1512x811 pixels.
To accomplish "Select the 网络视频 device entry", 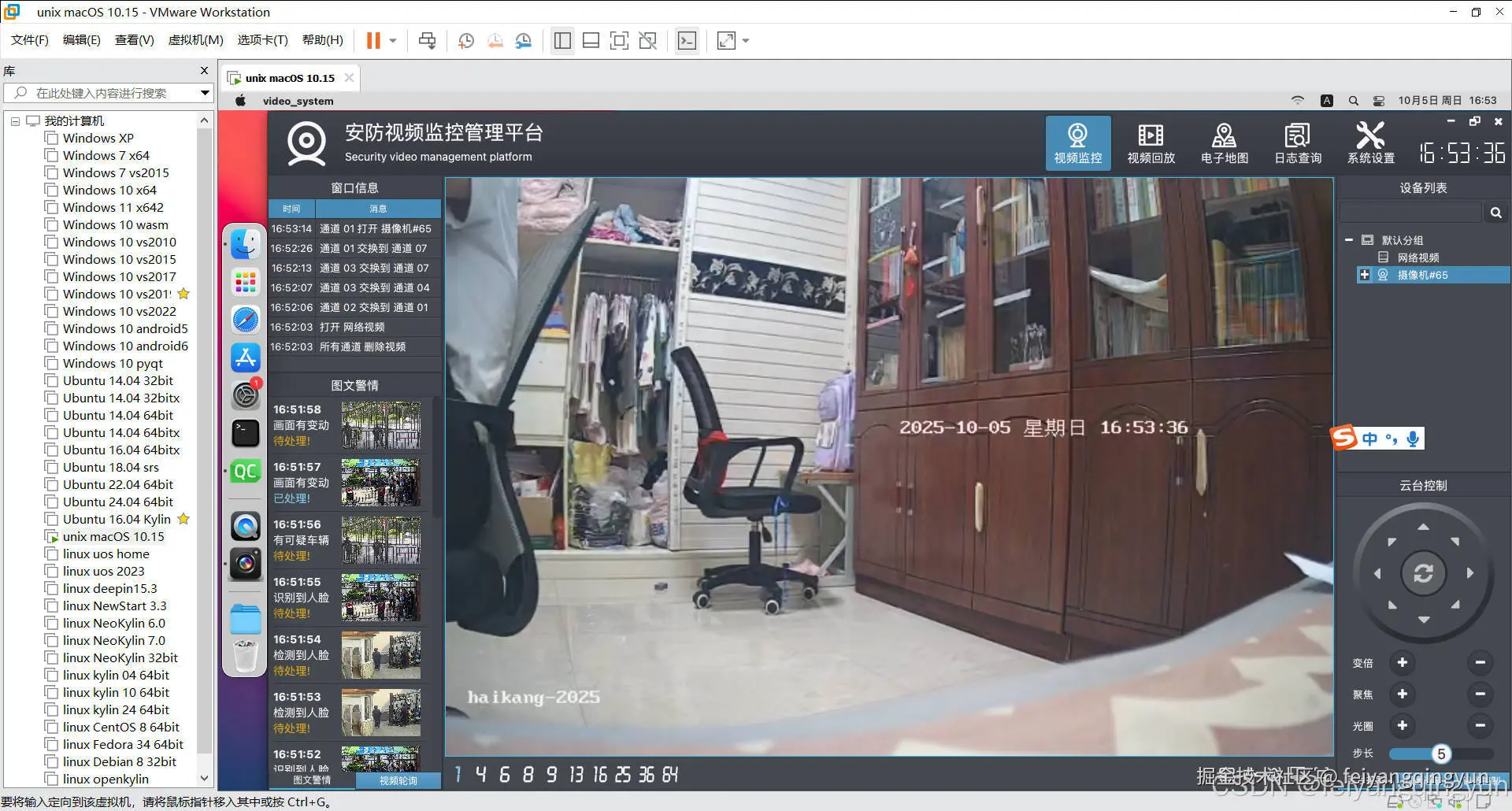I will click(x=1418, y=257).
